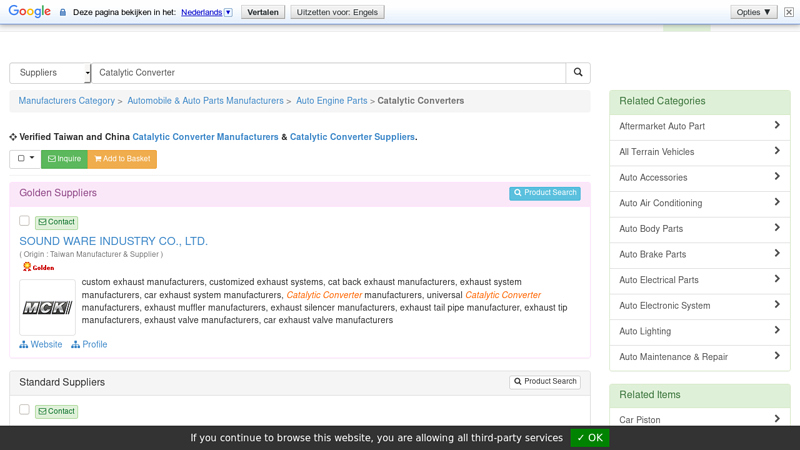Click the Catalytic Converter search field

click(x=330, y=73)
